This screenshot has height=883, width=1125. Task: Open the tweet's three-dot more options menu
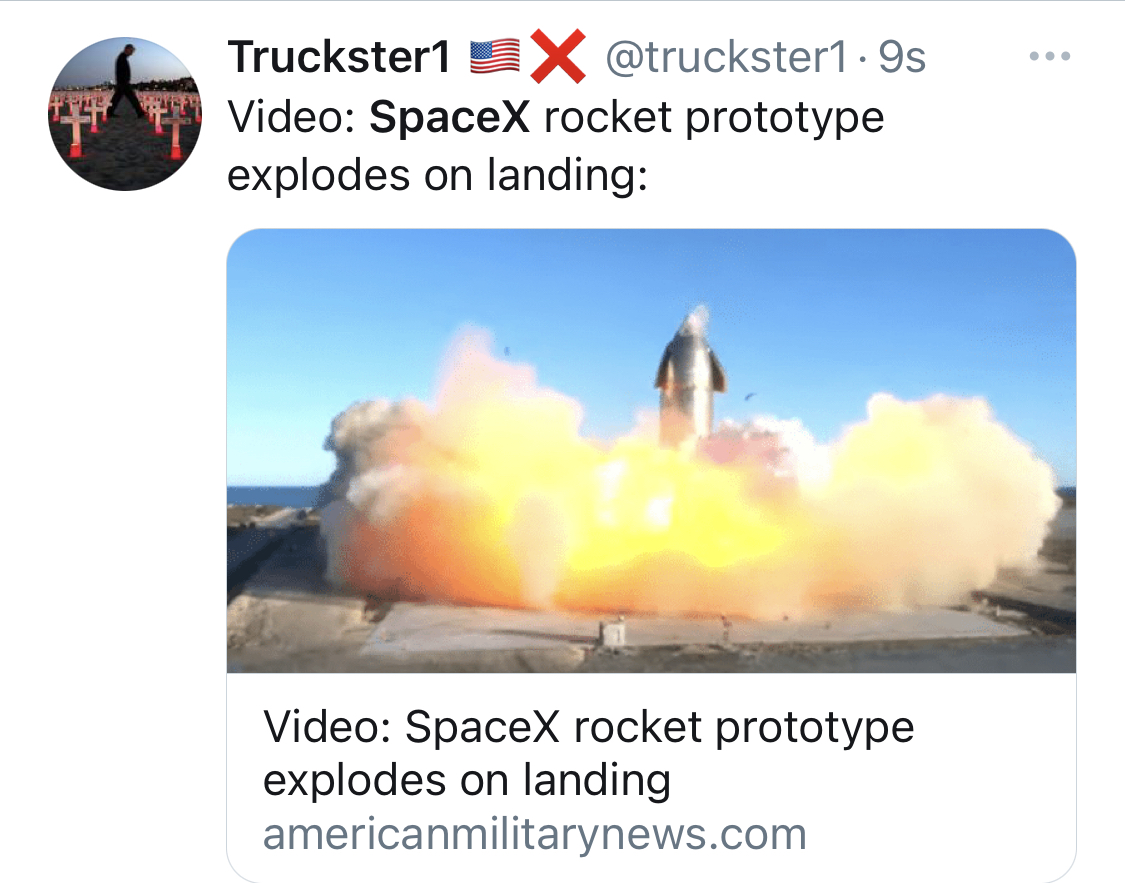pos(1050,56)
